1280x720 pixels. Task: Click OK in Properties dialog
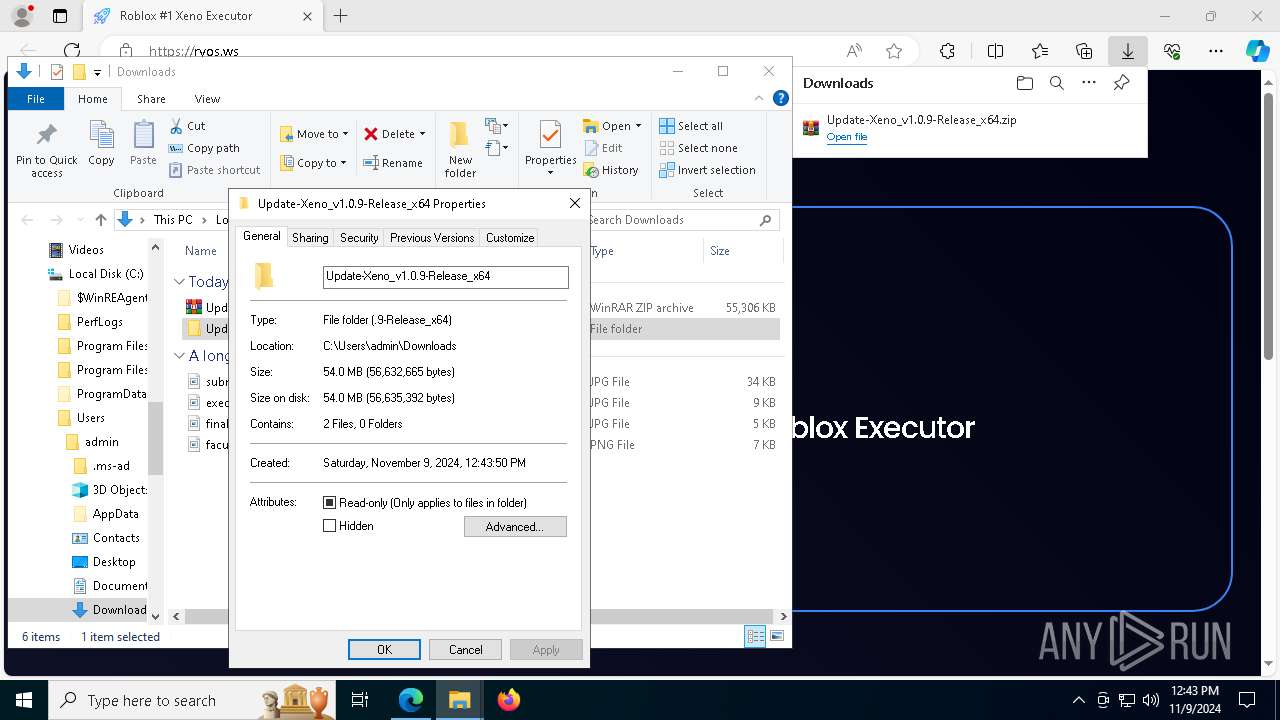click(384, 650)
